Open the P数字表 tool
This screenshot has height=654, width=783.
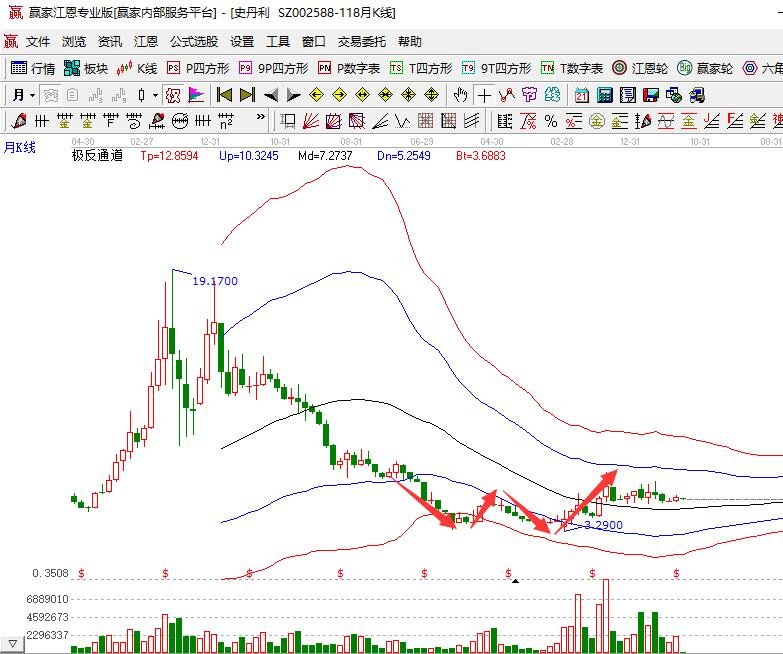pos(349,68)
